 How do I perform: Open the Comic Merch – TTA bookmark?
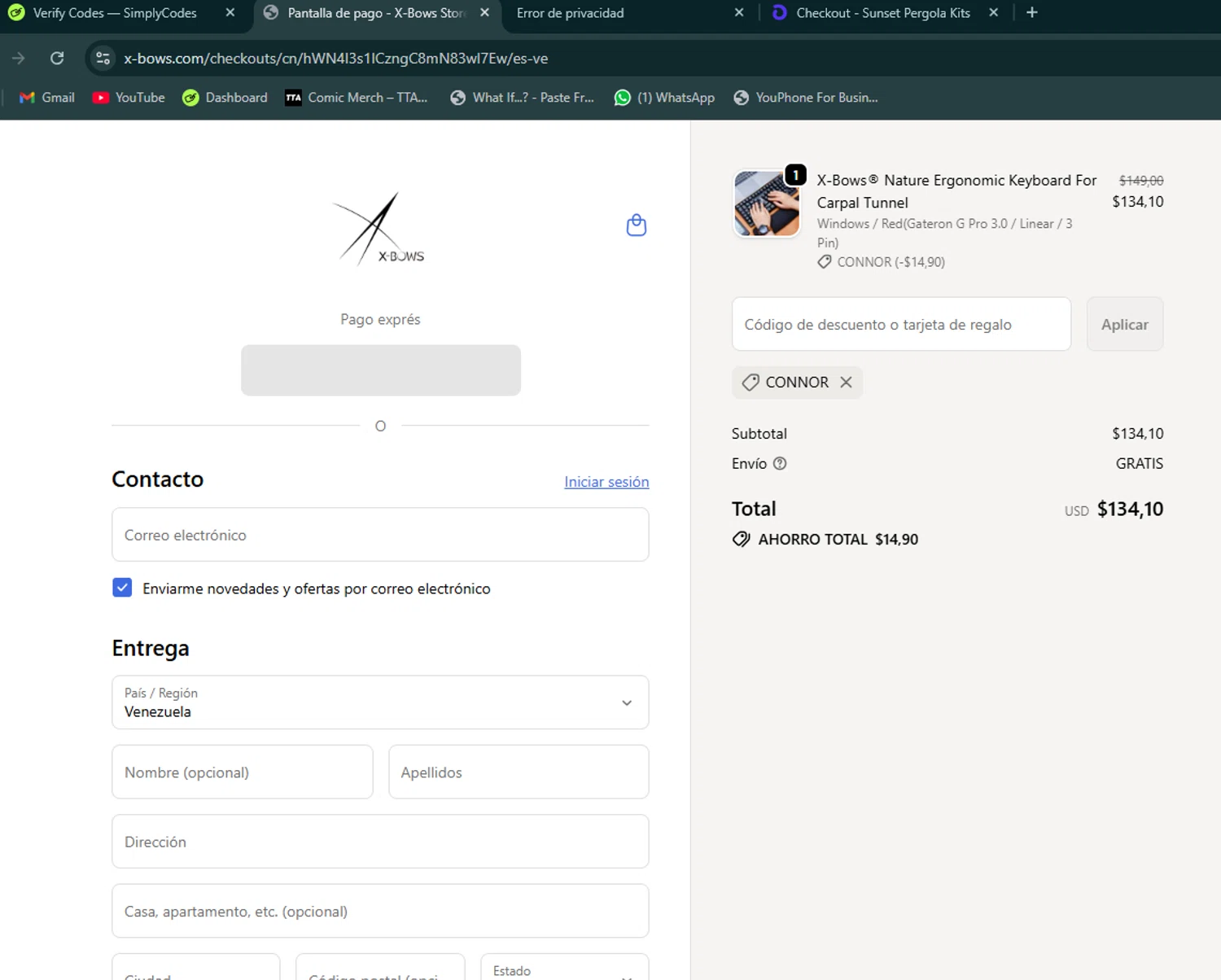click(x=356, y=98)
